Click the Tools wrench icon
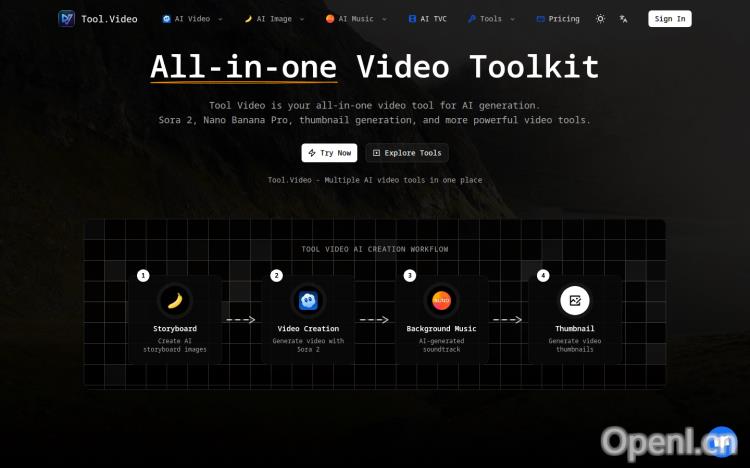This screenshot has width=750, height=468. click(472, 19)
